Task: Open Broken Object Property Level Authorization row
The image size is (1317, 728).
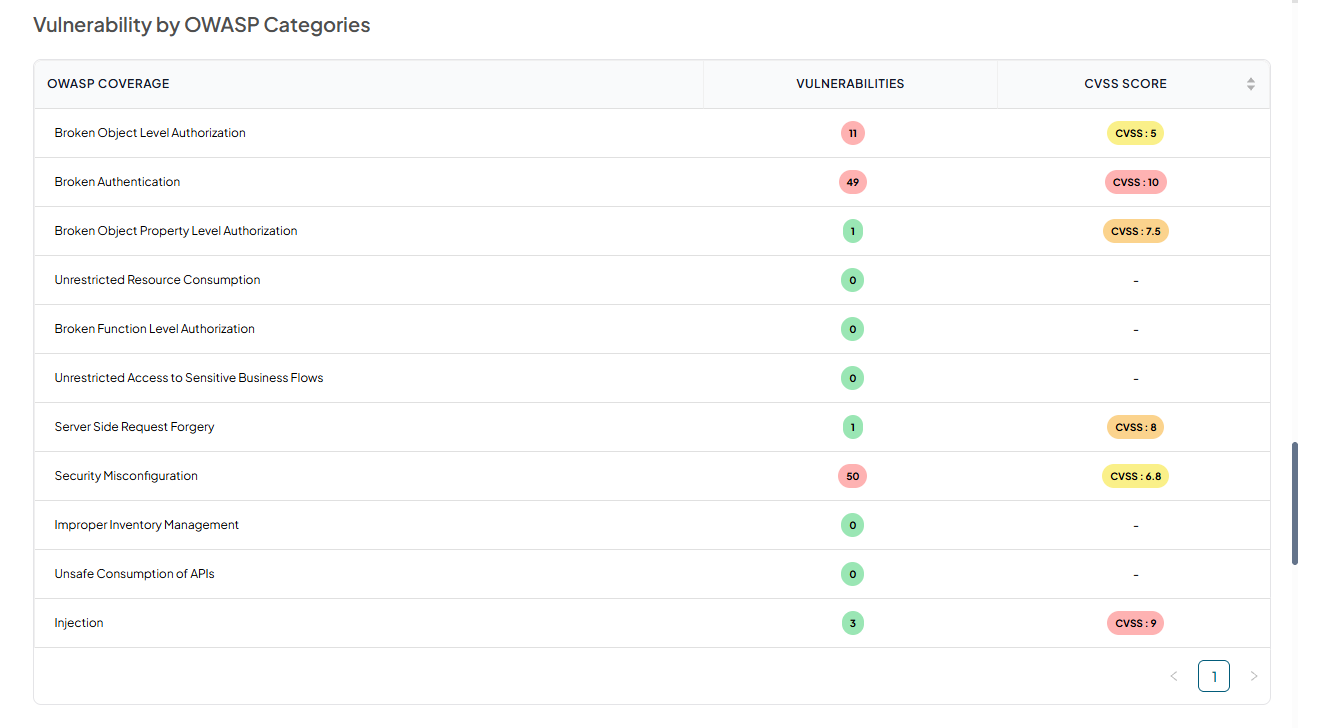Action: pos(652,231)
